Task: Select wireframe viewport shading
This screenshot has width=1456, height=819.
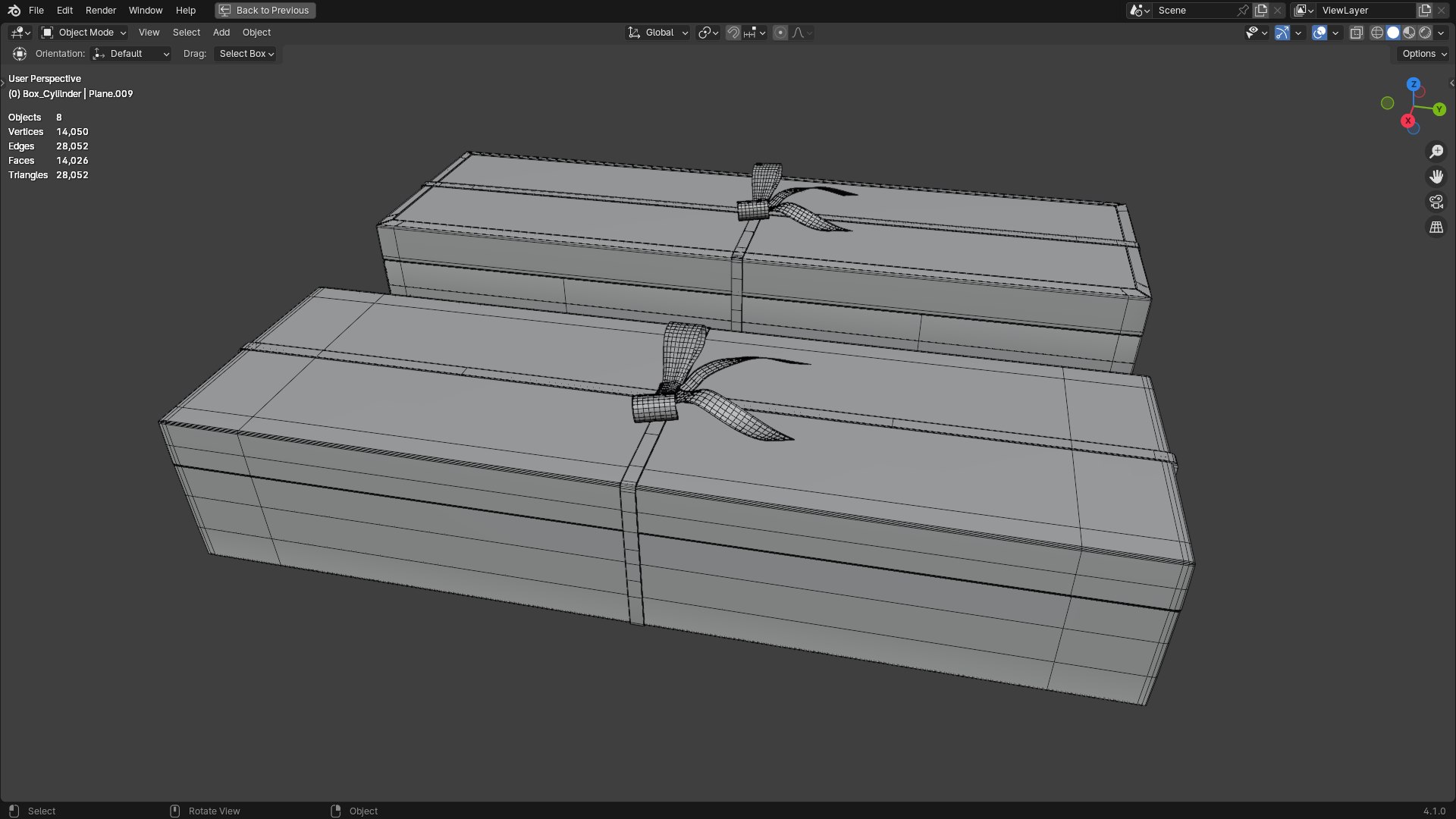Action: (1377, 33)
